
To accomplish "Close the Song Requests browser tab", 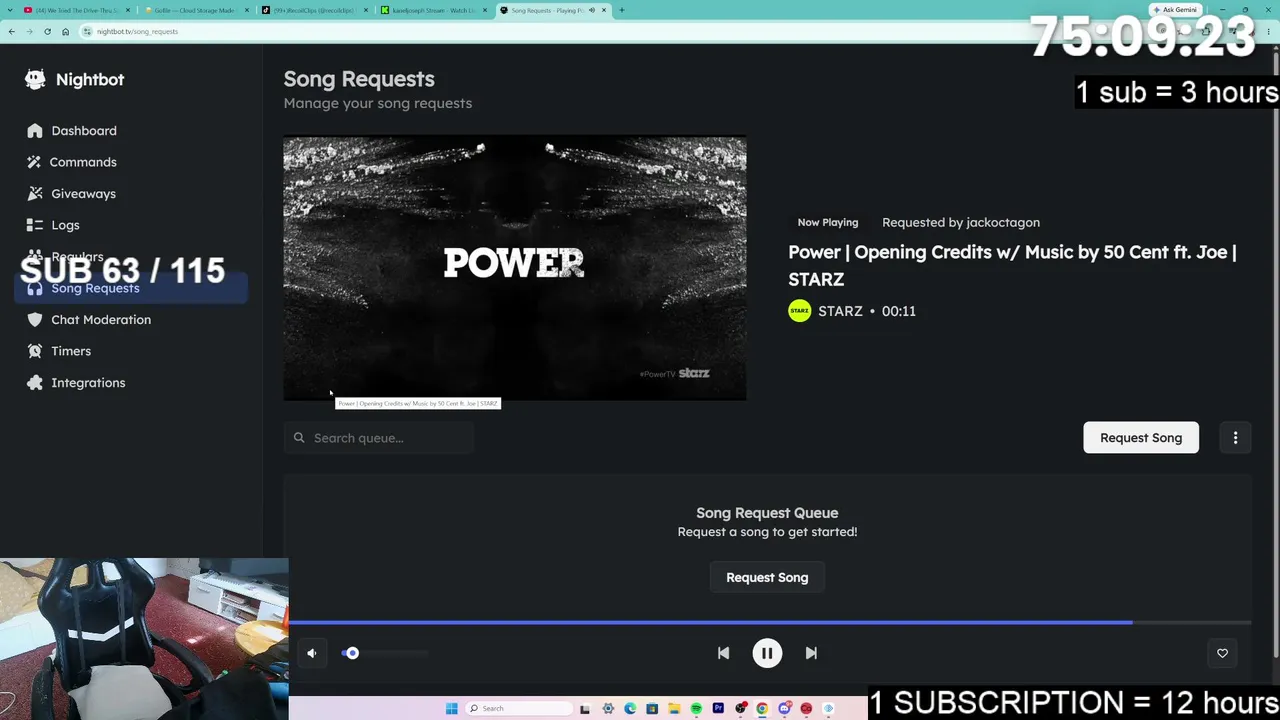I will (x=604, y=10).
